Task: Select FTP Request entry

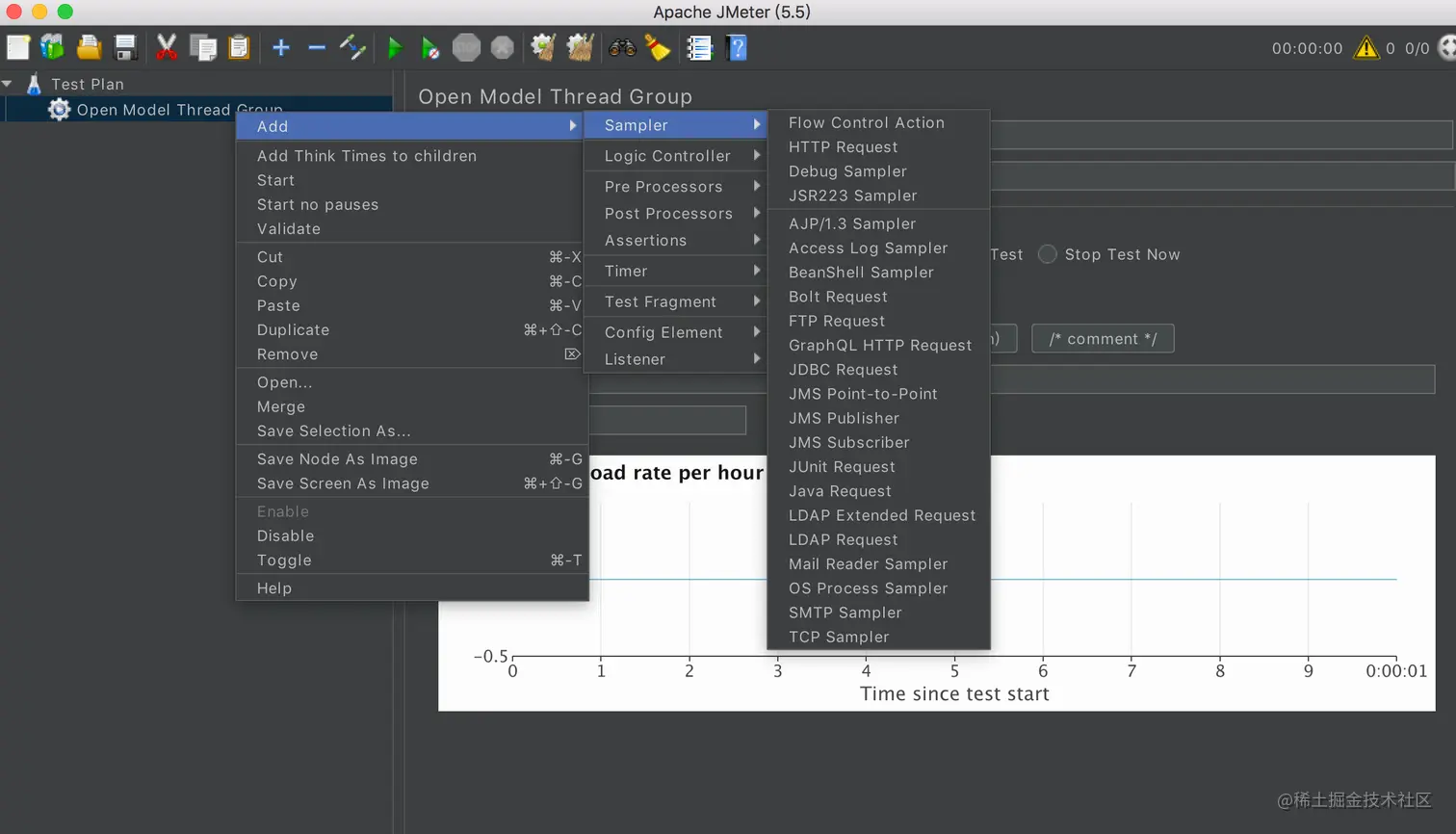Action: 878,322
